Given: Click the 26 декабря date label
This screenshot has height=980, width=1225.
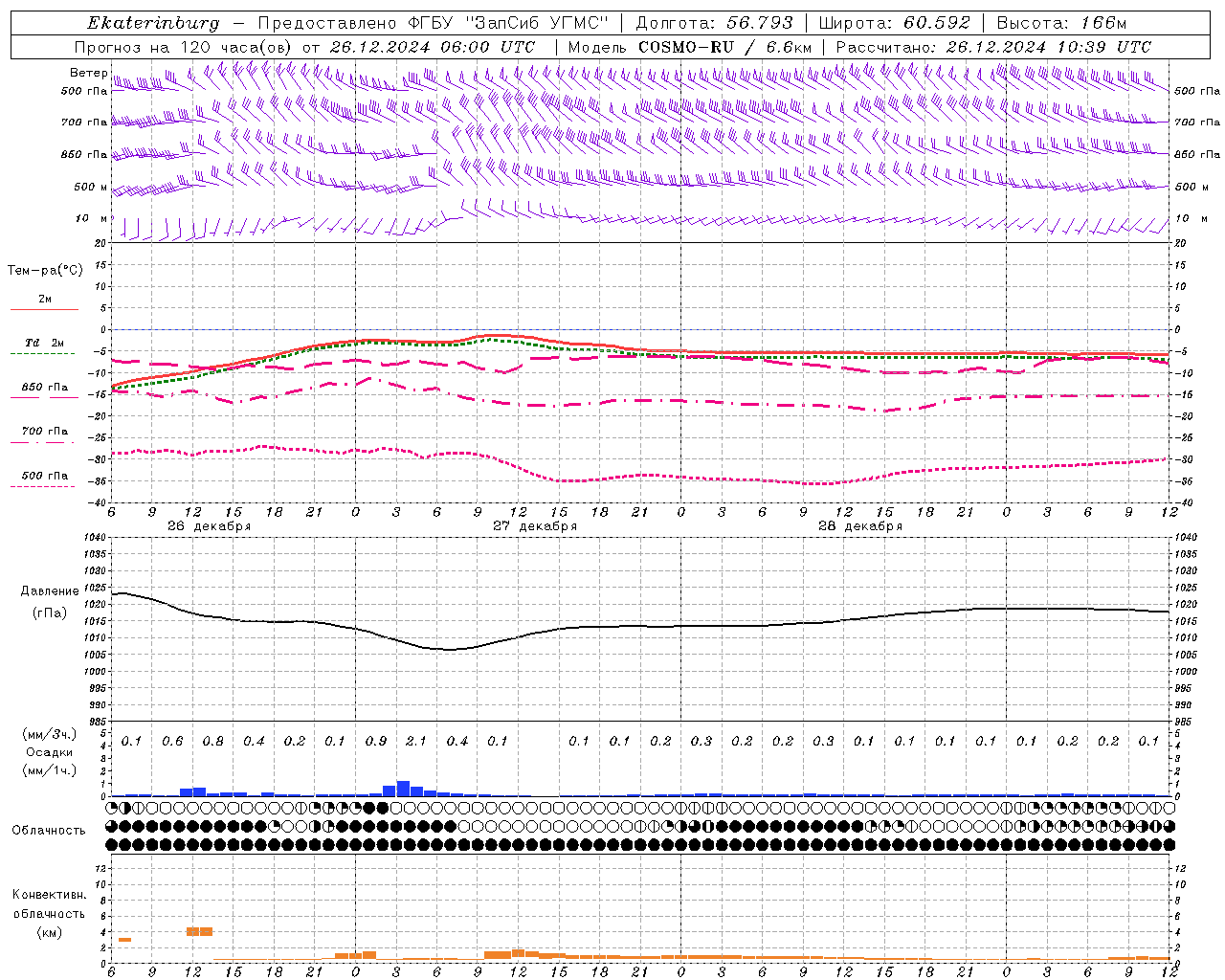Looking at the screenshot, I should [209, 526].
